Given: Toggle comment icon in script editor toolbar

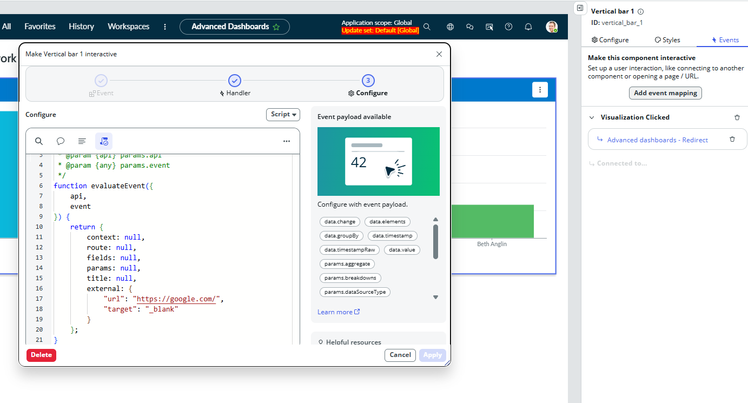Looking at the screenshot, I should pyautogui.click(x=60, y=141).
